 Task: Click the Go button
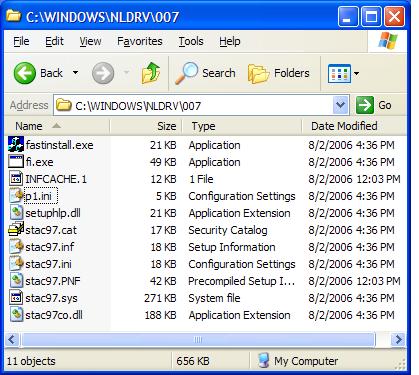point(374,105)
